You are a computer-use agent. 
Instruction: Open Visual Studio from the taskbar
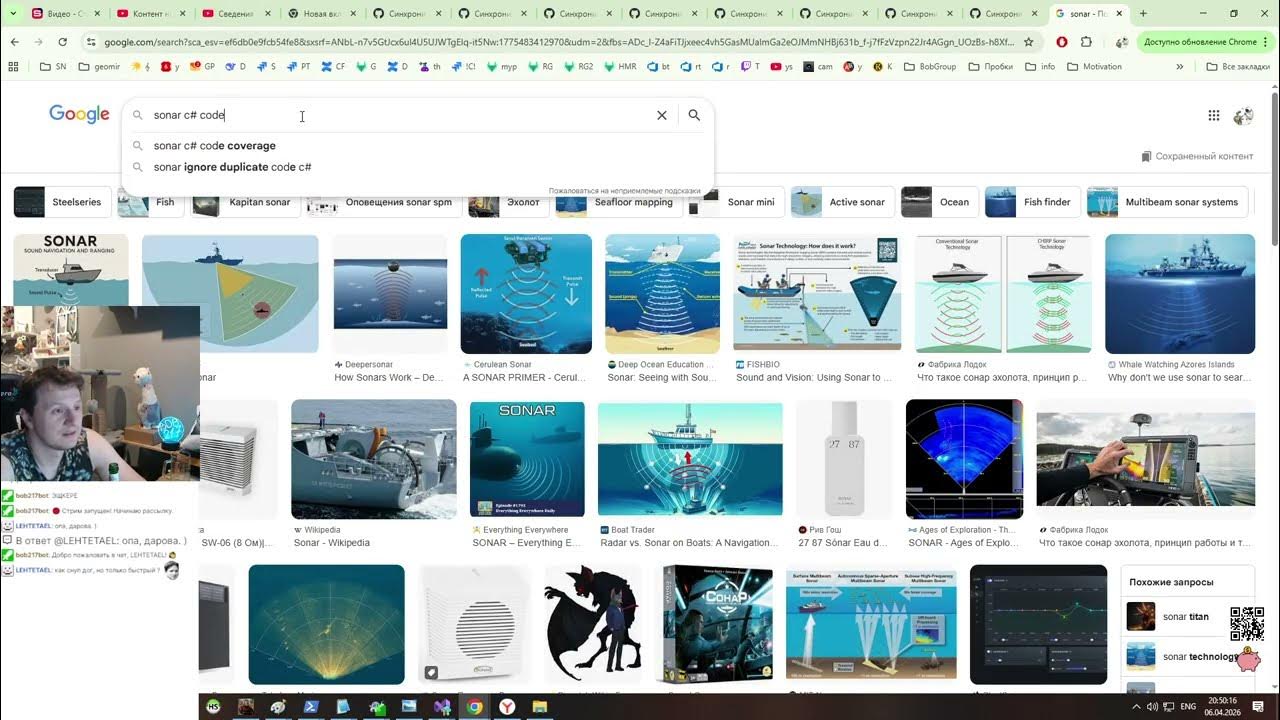[x=442, y=707]
